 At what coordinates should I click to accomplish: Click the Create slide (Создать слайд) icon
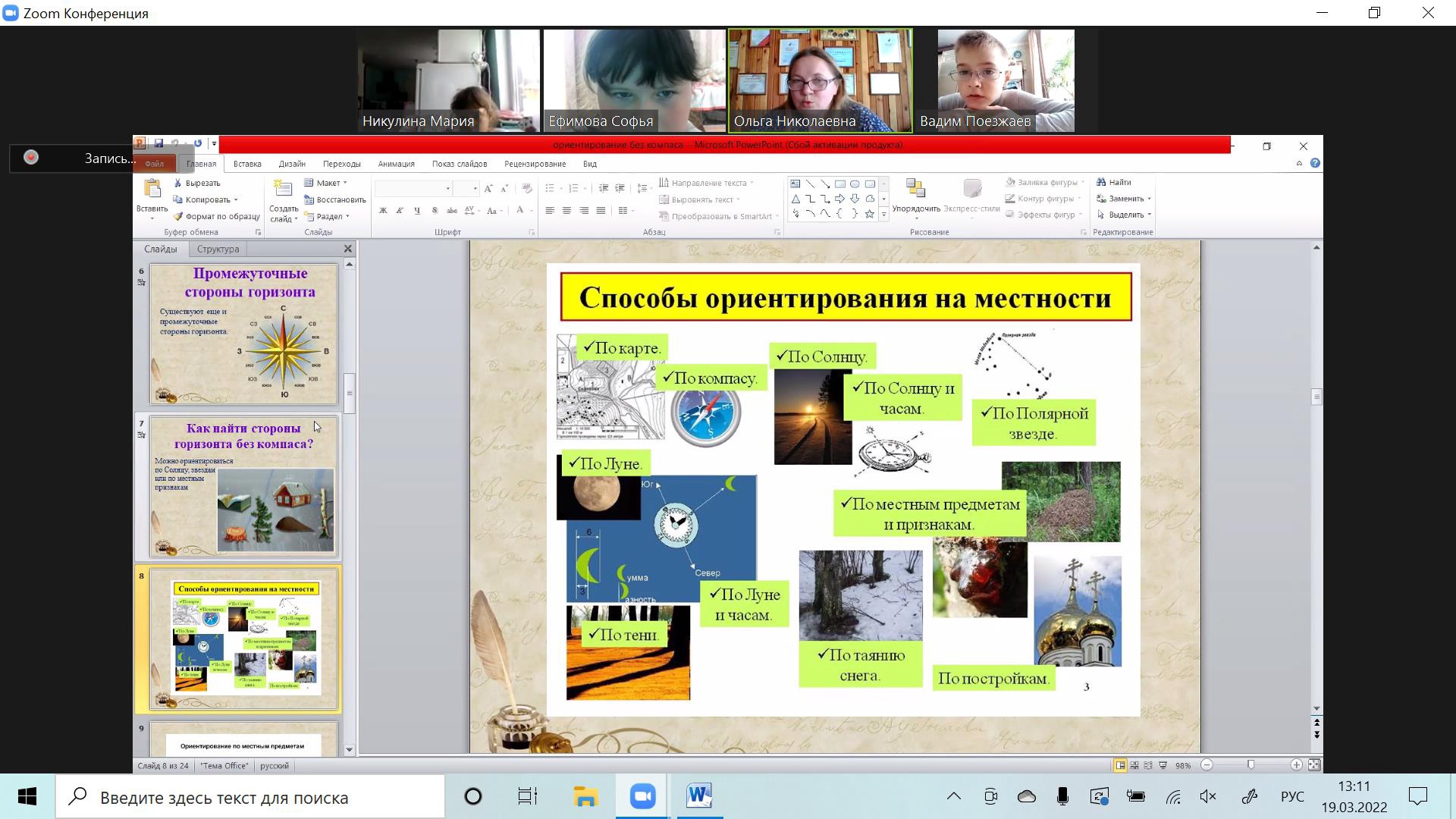[x=283, y=190]
